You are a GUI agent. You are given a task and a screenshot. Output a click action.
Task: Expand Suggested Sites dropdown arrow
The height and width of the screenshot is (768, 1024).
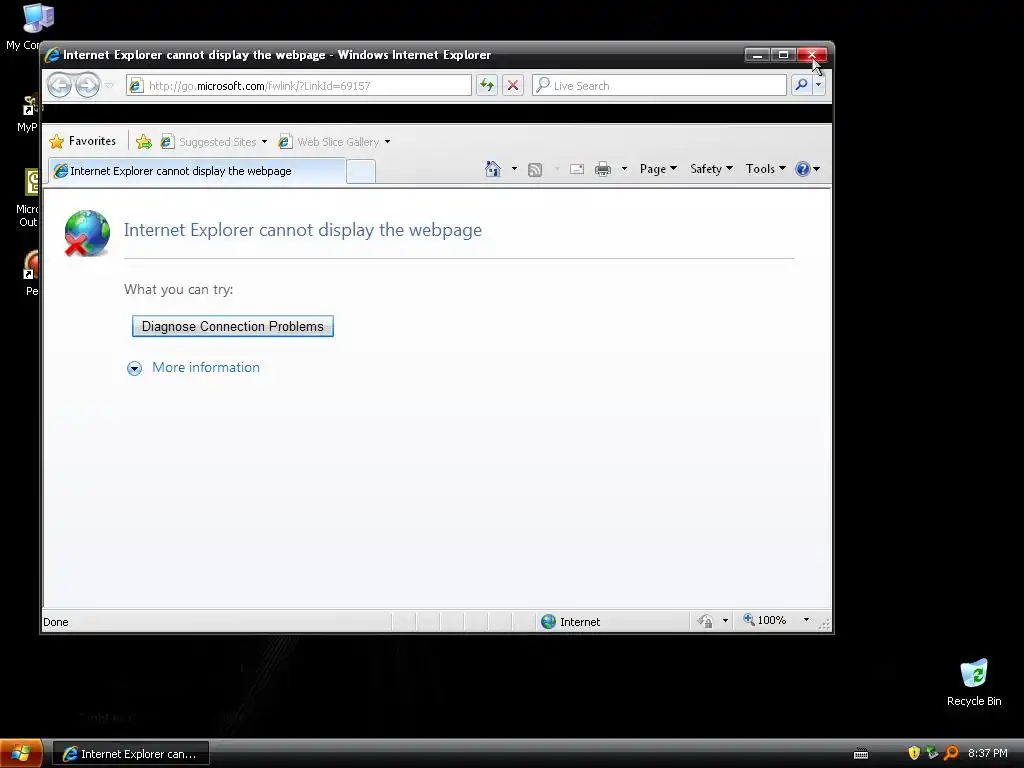[264, 142]
